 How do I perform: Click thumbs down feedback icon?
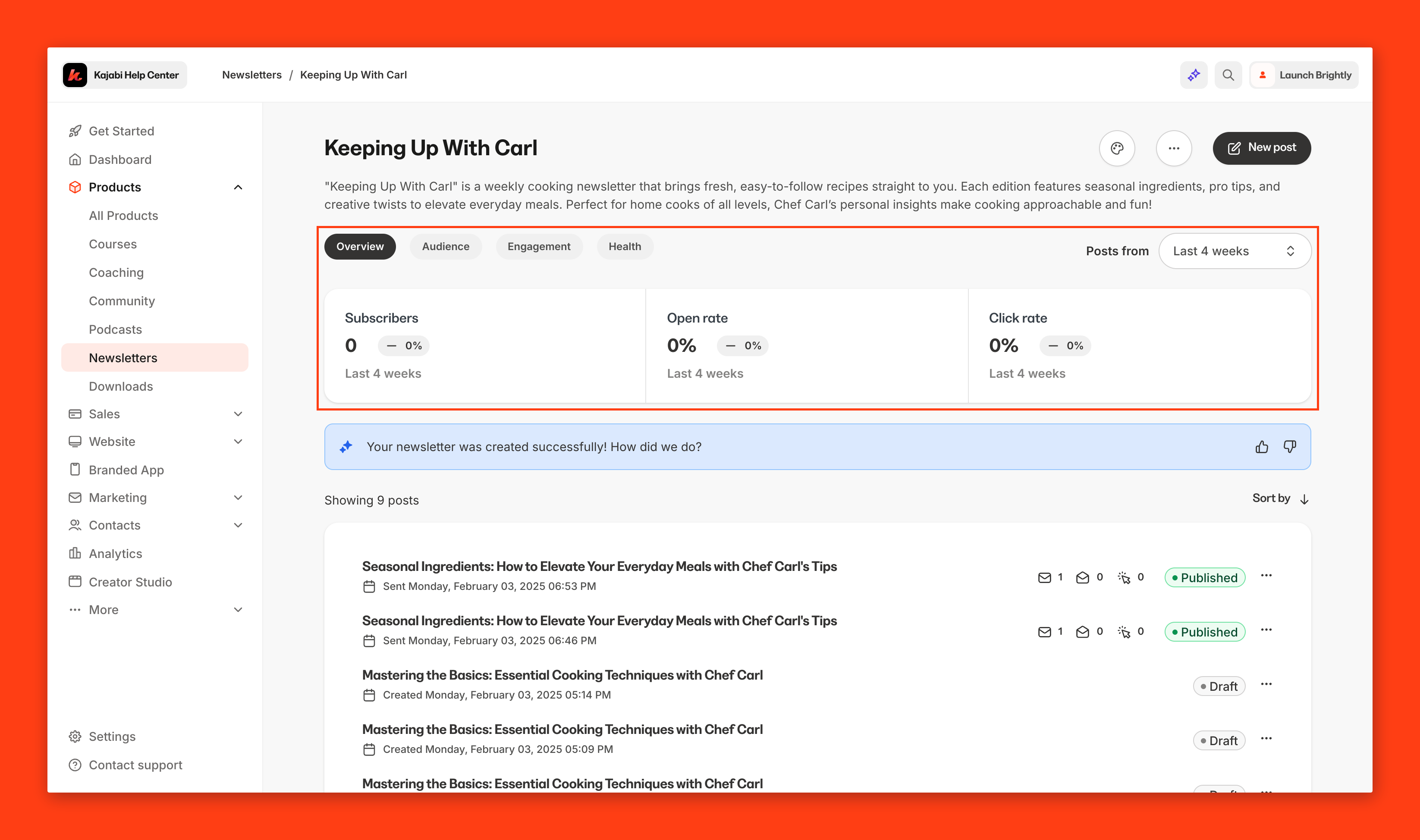1290,447
